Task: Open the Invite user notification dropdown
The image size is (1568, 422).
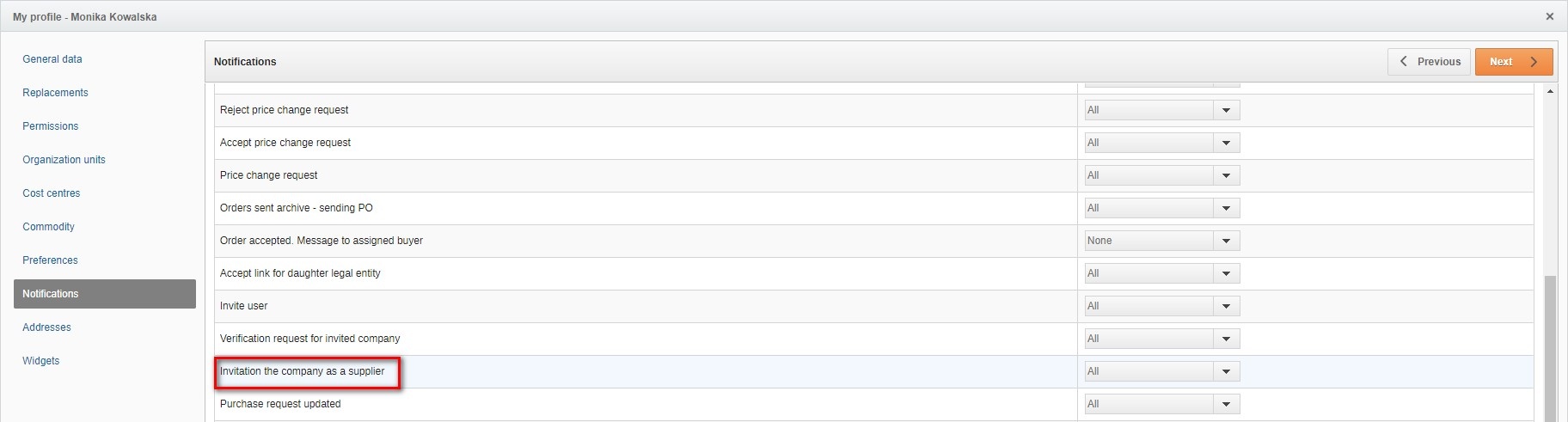Action: (1226, 306)
